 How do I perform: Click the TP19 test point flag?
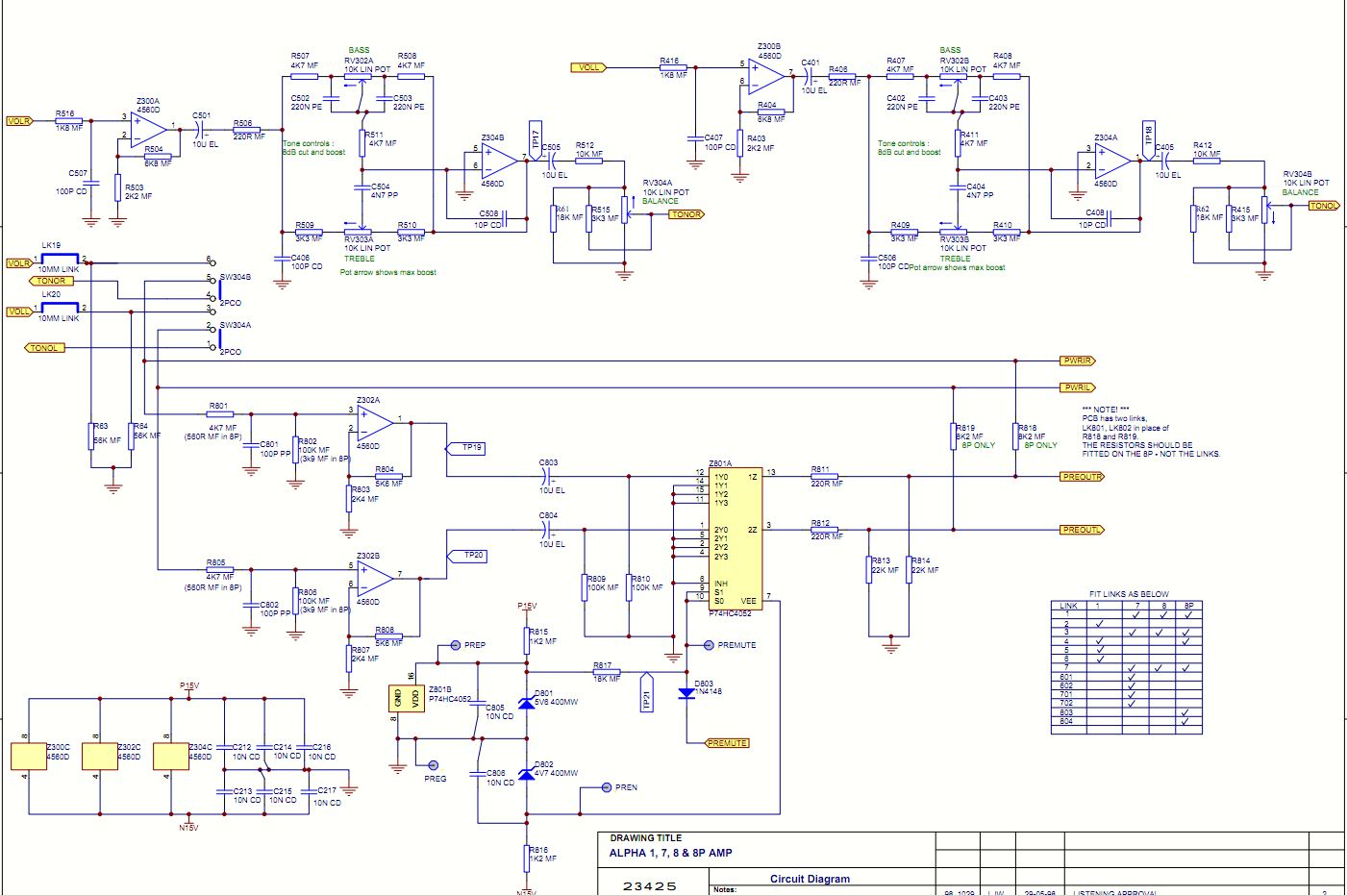(x=466, y=448)
